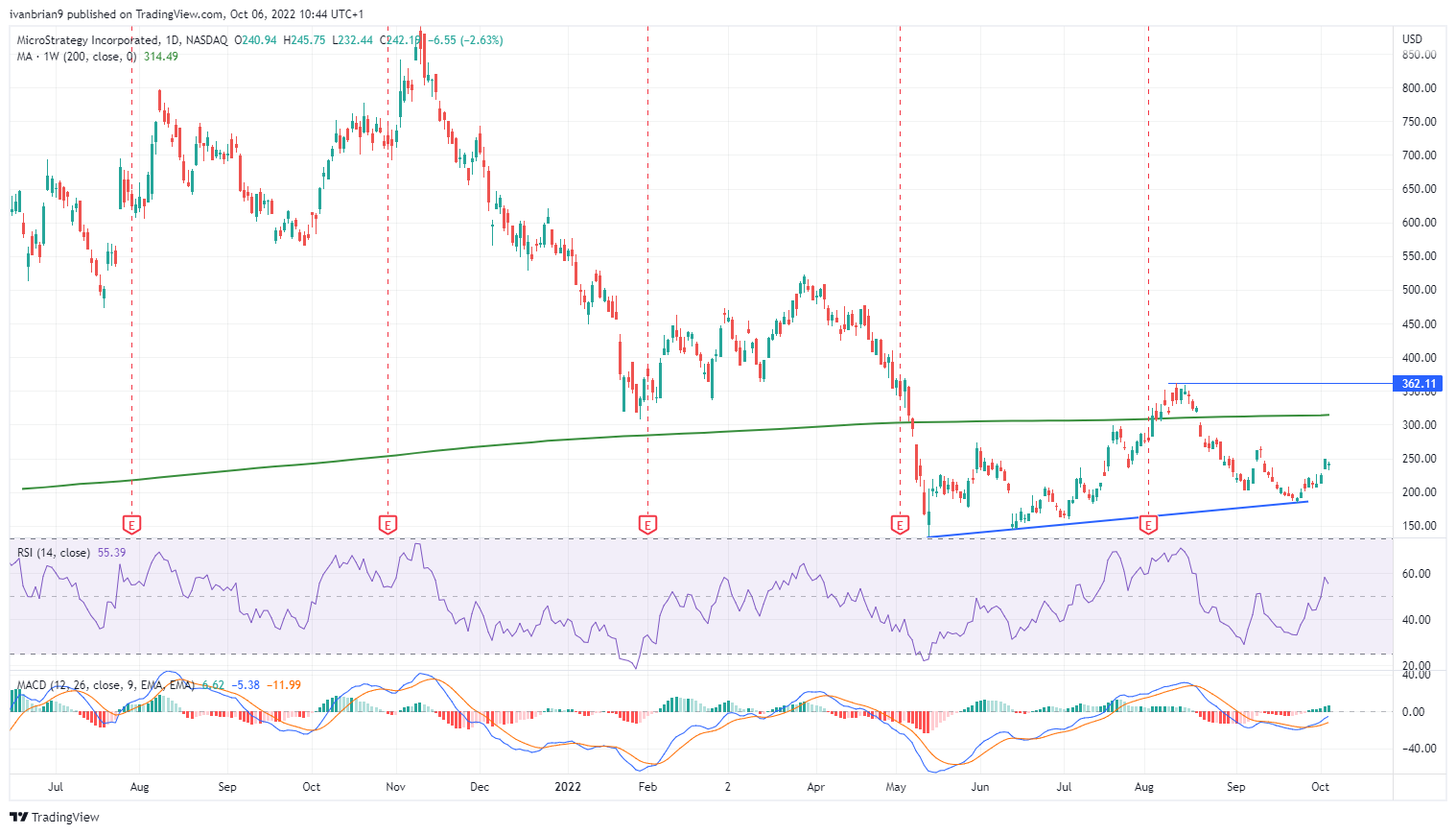The width and height of the screenshot is (1456, 834).
Task: Select the MicroStrategy Incorporated symbol title
Action: [87, 40]
